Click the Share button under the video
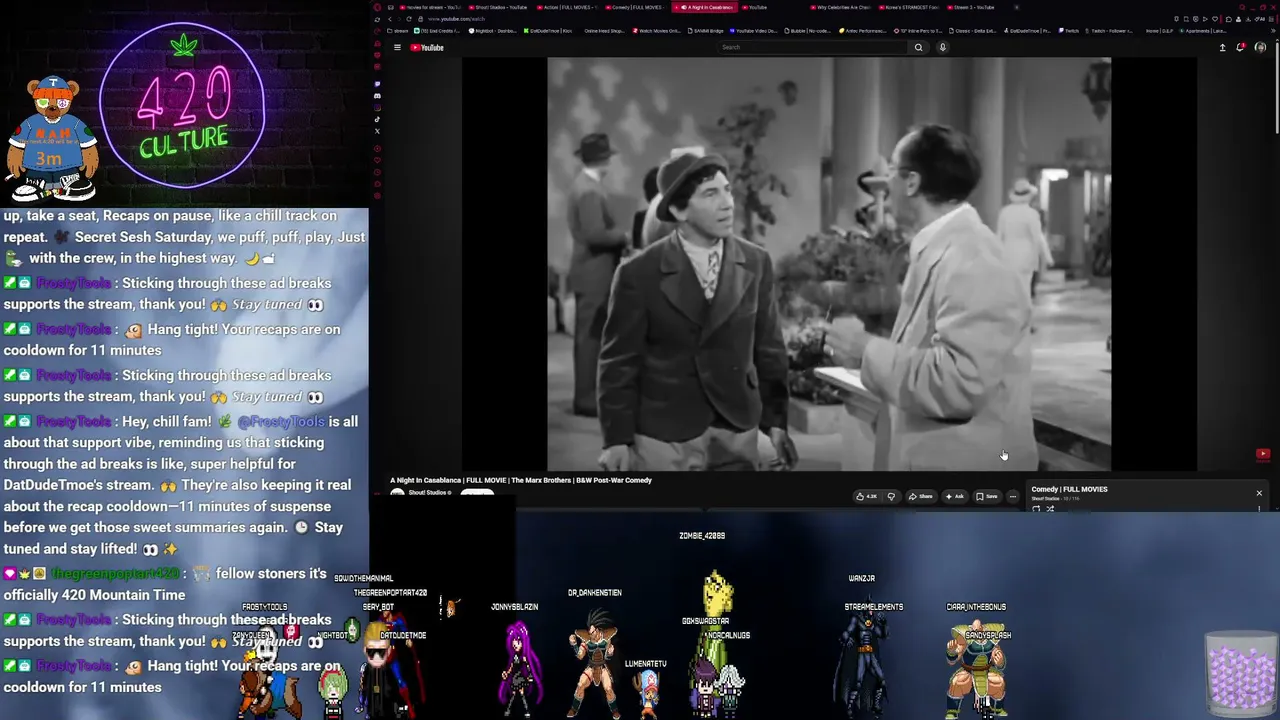The image size is (1280, 720). click(920, 496)
